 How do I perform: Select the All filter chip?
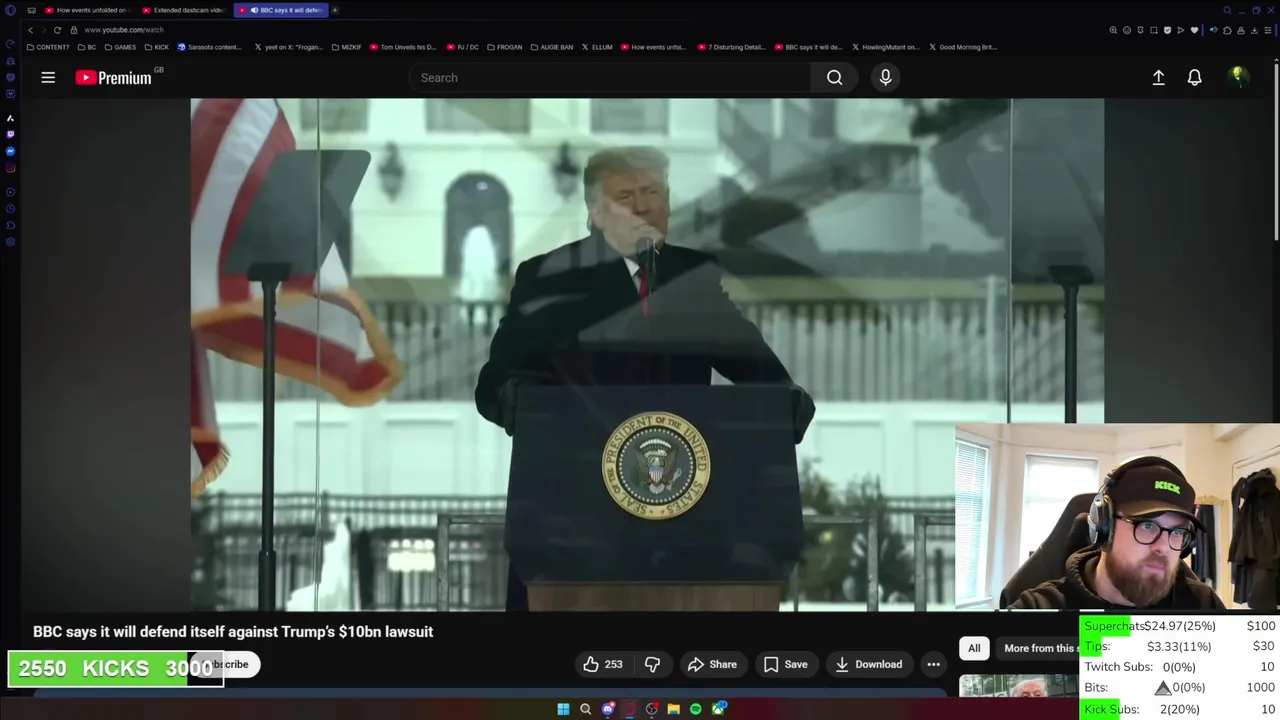pos(974,648)
